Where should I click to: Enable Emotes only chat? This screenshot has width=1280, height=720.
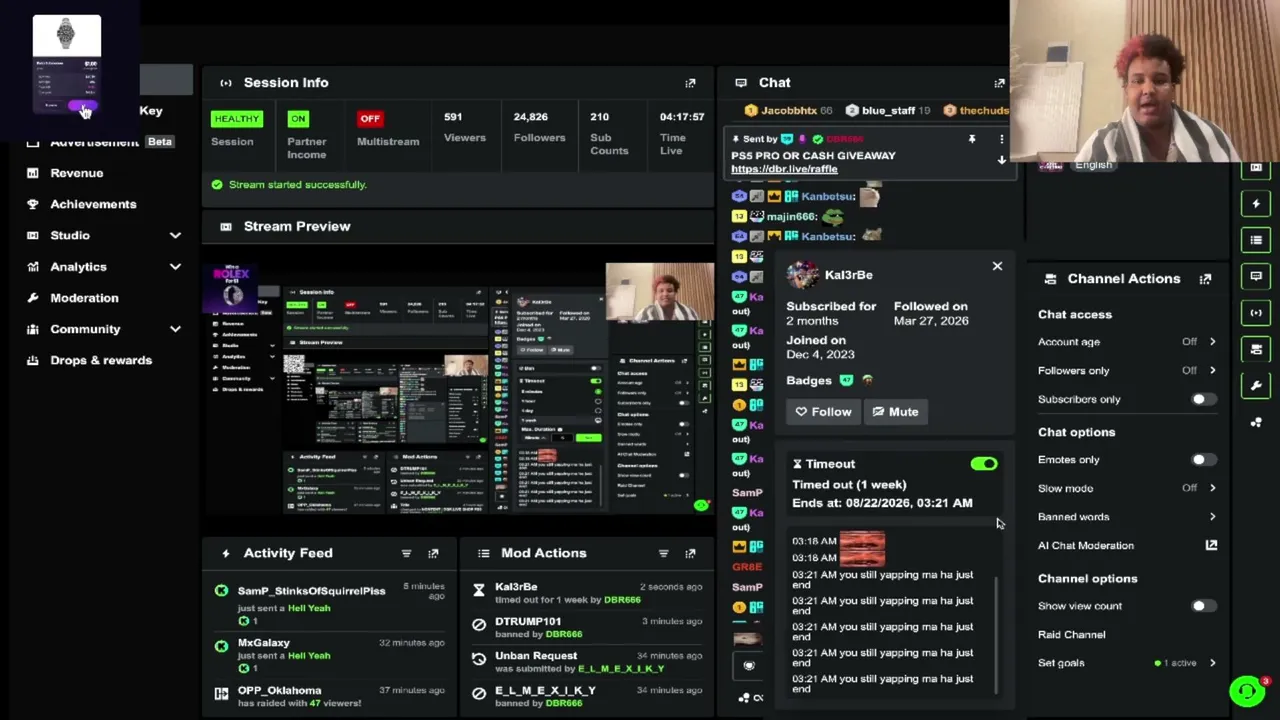point(1203,460)
